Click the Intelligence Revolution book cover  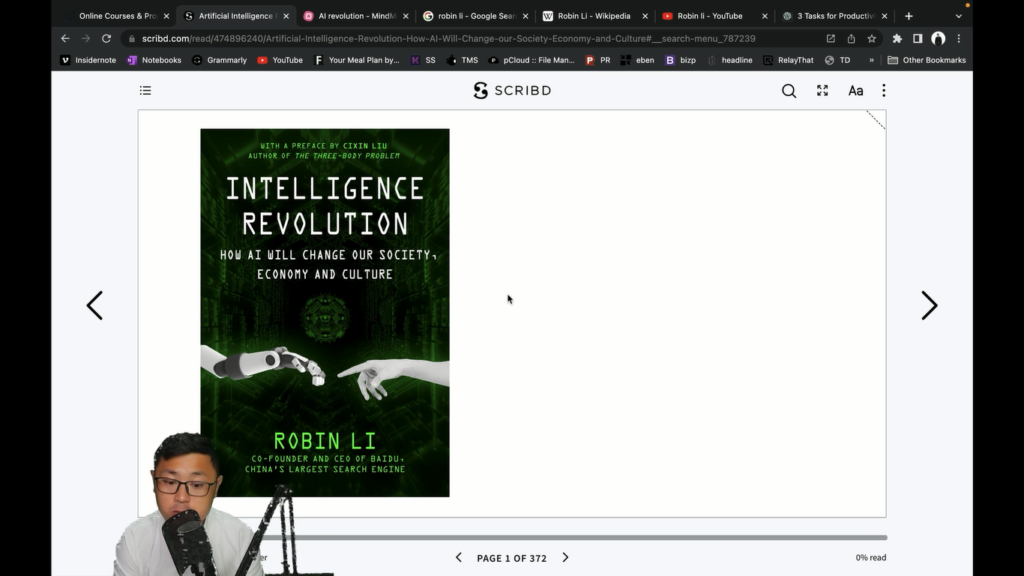click(325, 312)
